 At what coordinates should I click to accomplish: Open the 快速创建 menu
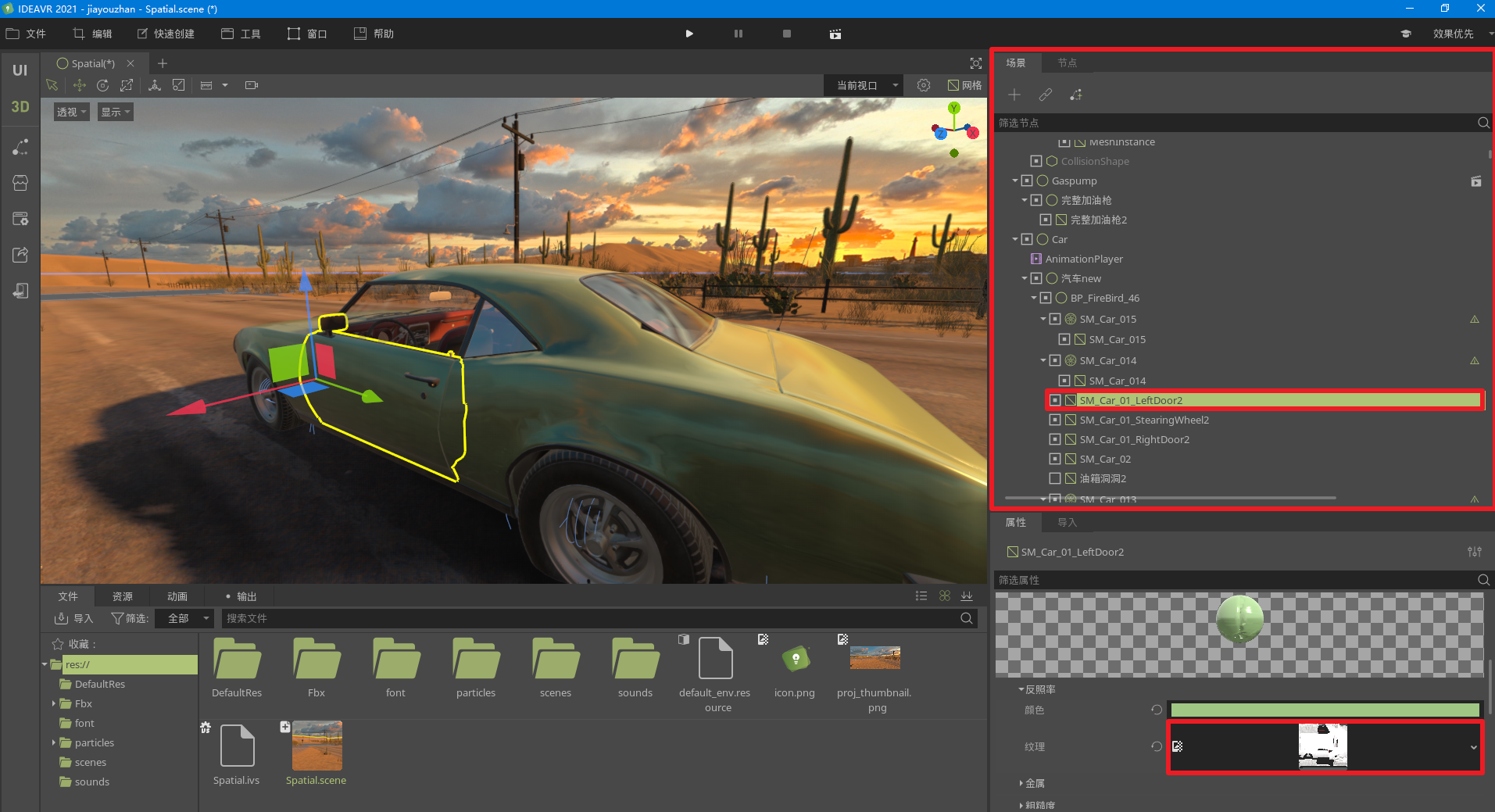(166, 34)
